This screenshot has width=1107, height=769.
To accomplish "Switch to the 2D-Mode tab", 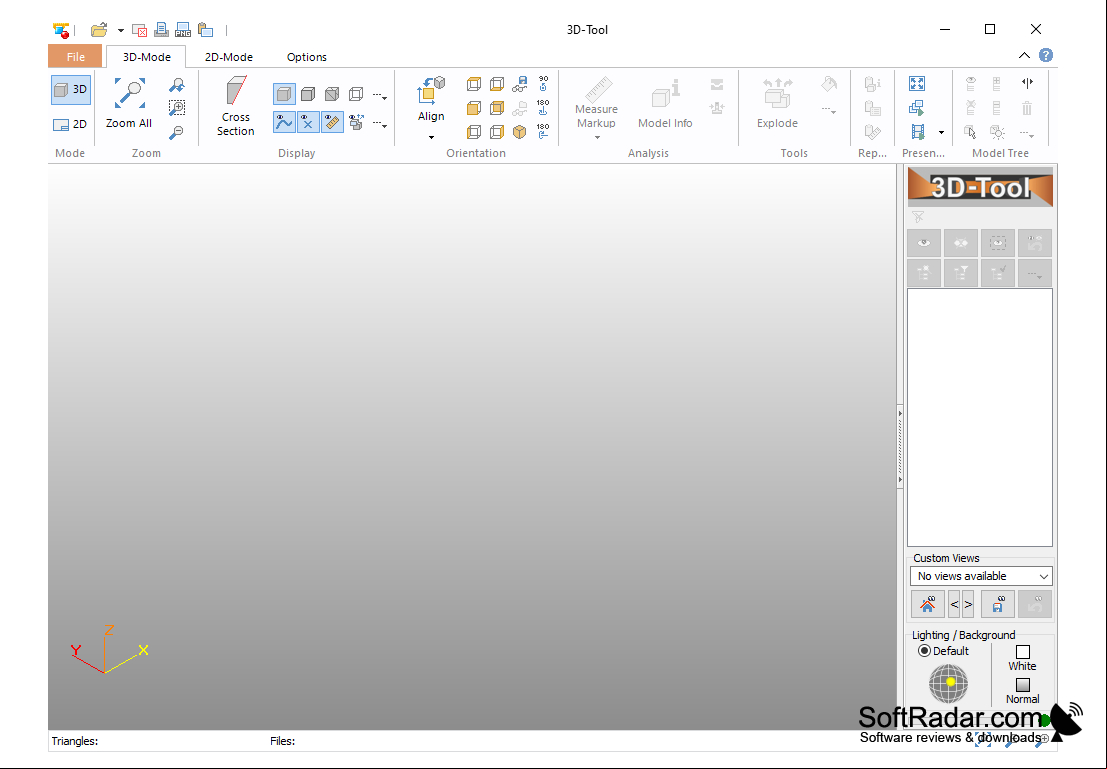I will [x=229, y=56].
